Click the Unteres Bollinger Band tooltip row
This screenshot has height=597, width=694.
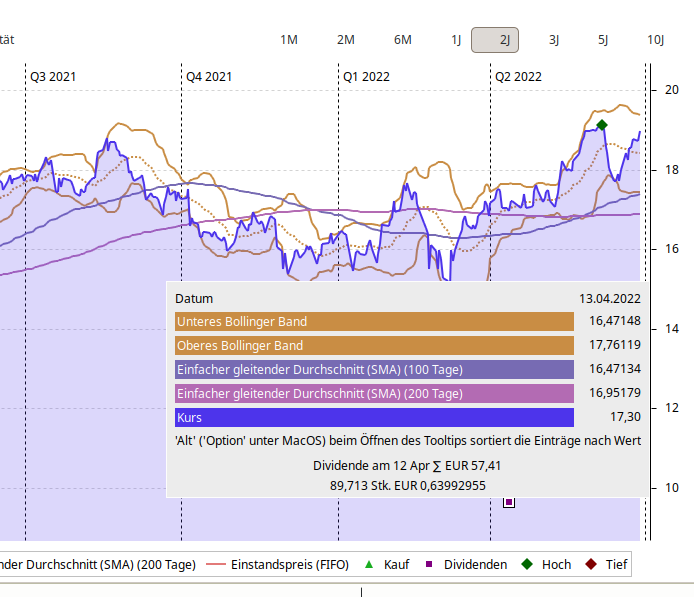click(374, 321)
